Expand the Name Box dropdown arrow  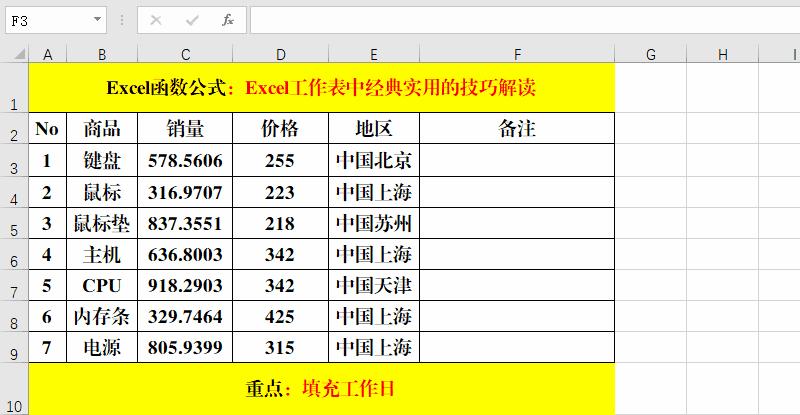tap(97, 20)
